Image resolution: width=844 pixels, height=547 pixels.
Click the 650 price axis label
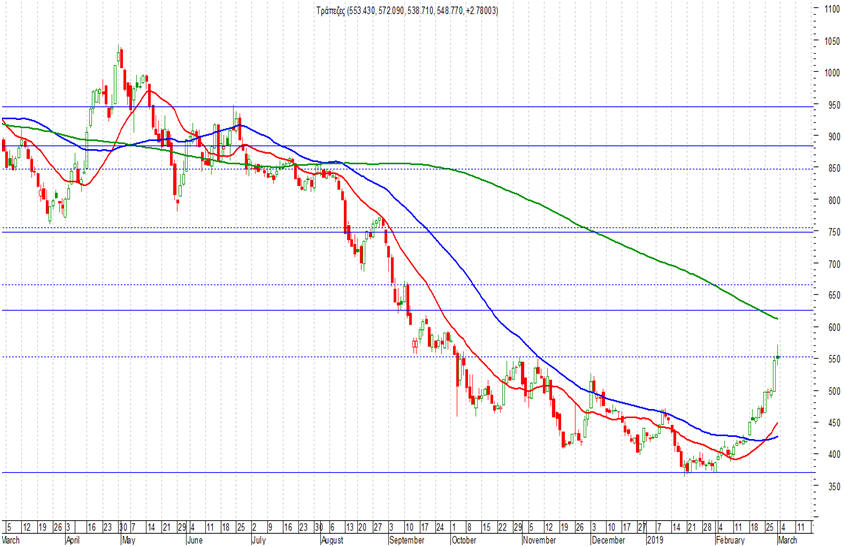[x=834, y=296]
